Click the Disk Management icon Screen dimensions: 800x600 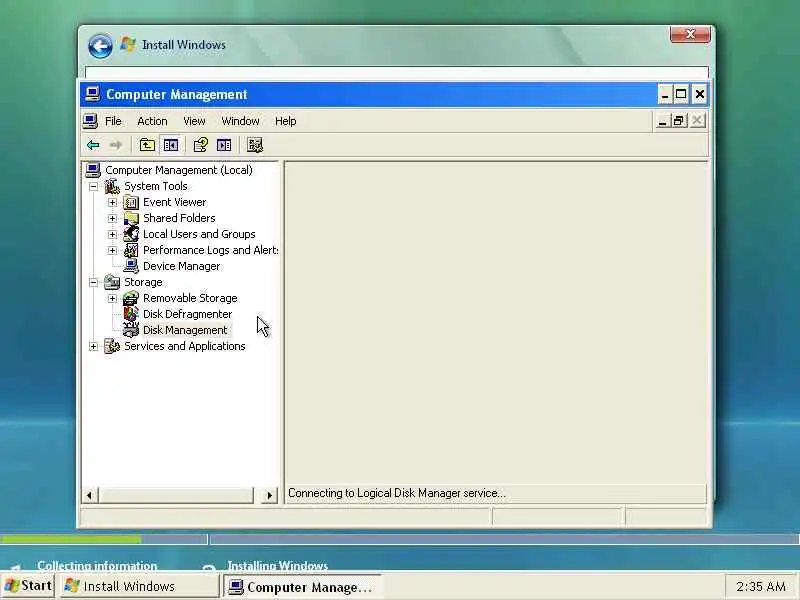tap(131, 330)
